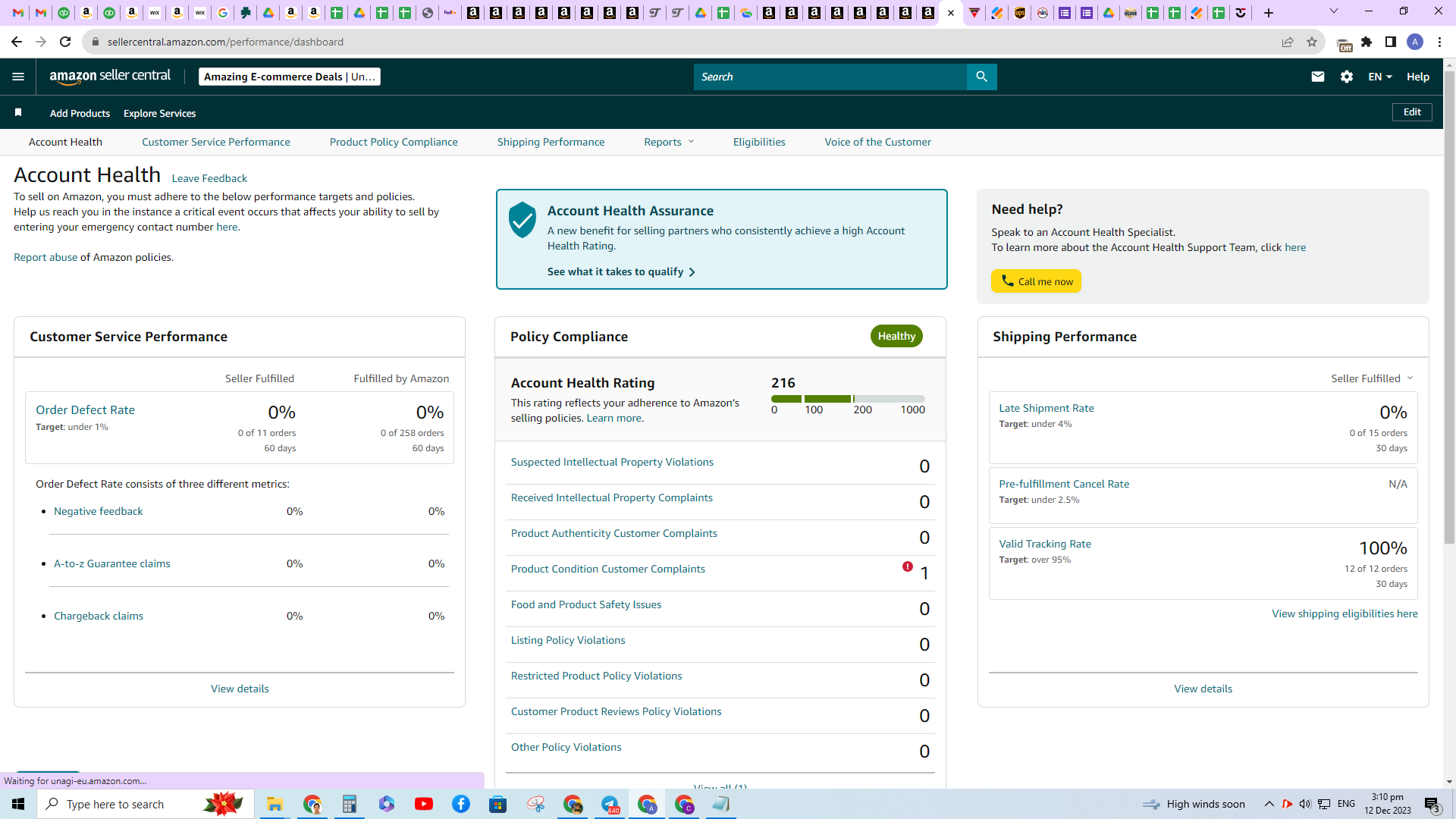Select the Account Health tab
Screen dimensions: 1456x819
(x=65, y=142)
